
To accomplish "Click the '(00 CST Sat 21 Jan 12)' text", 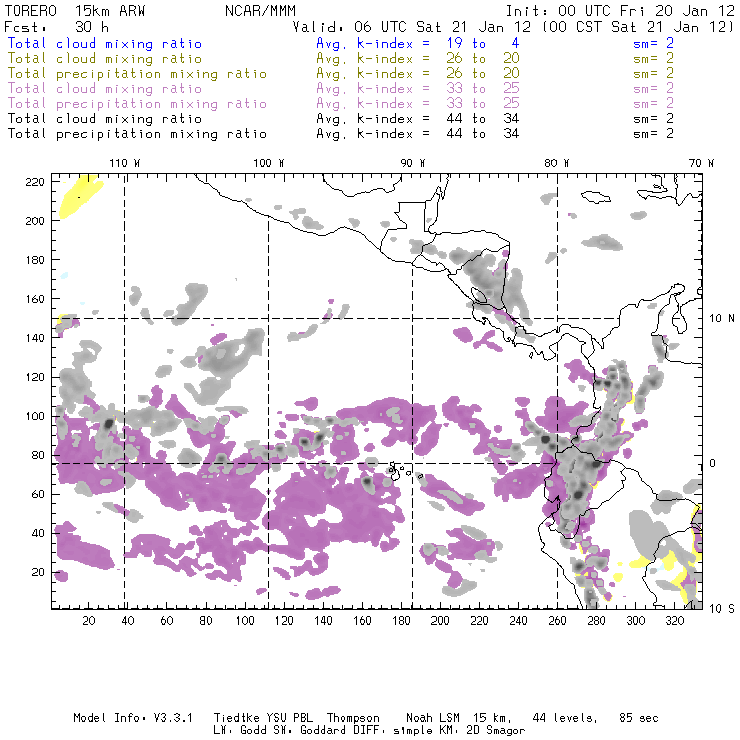I will point(637,27).
